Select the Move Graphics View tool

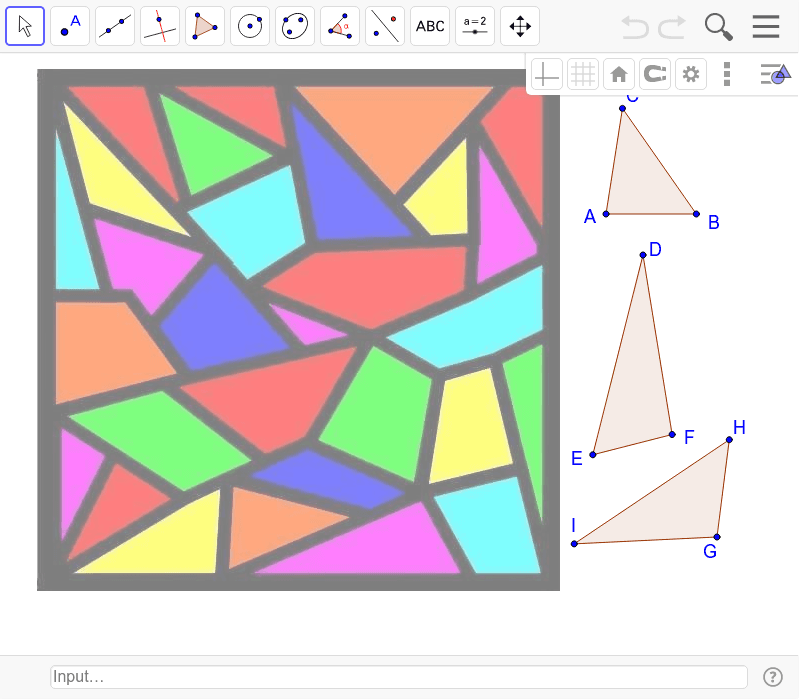(519, 26)
